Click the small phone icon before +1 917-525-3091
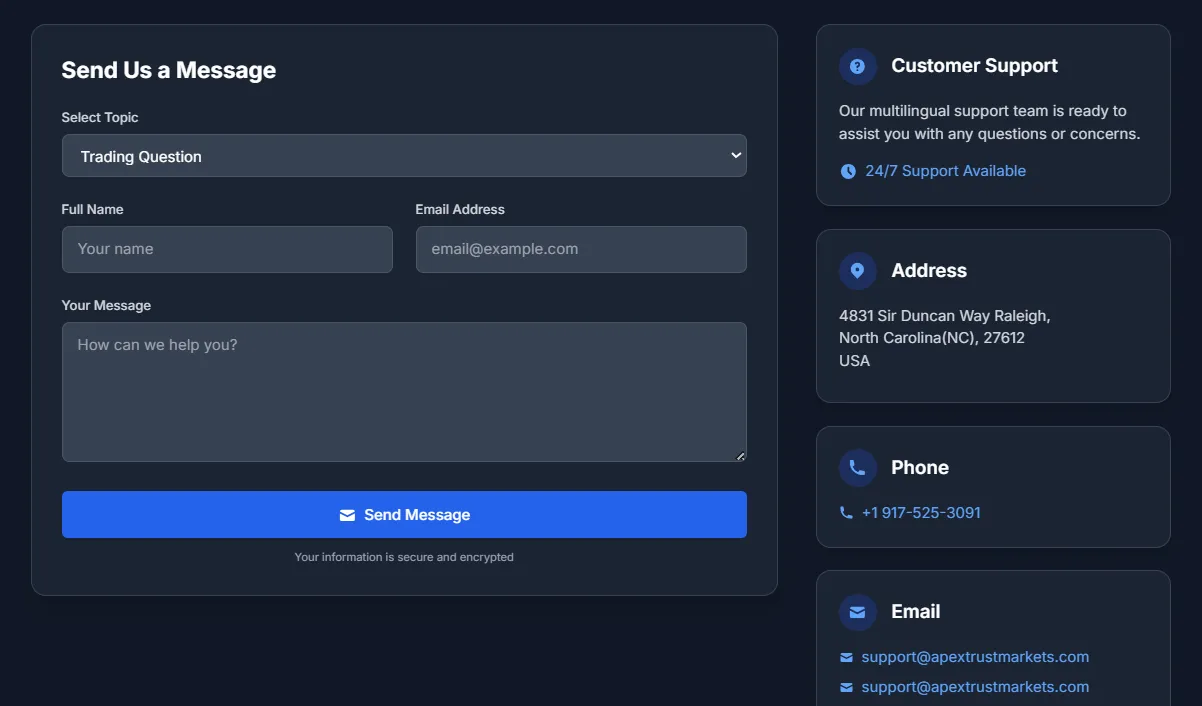Image resolution: width=1202 pixels, height=706 pixels. coord(847,513)
